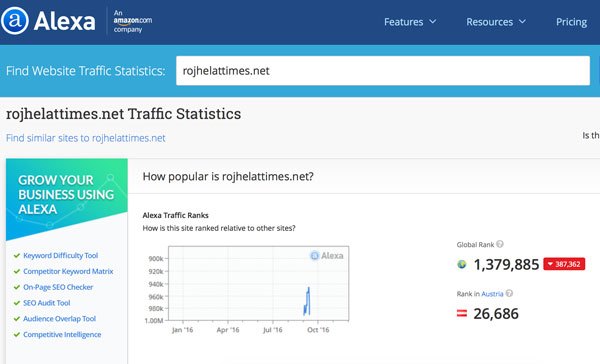
Task: Click the Rank in Austria help icon
Action: (x=509, y=293)
